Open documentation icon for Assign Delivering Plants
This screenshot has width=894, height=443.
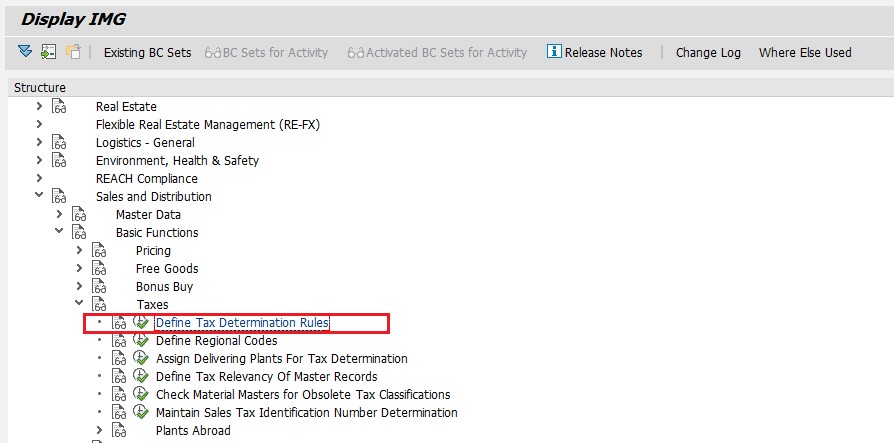[120, 359]
